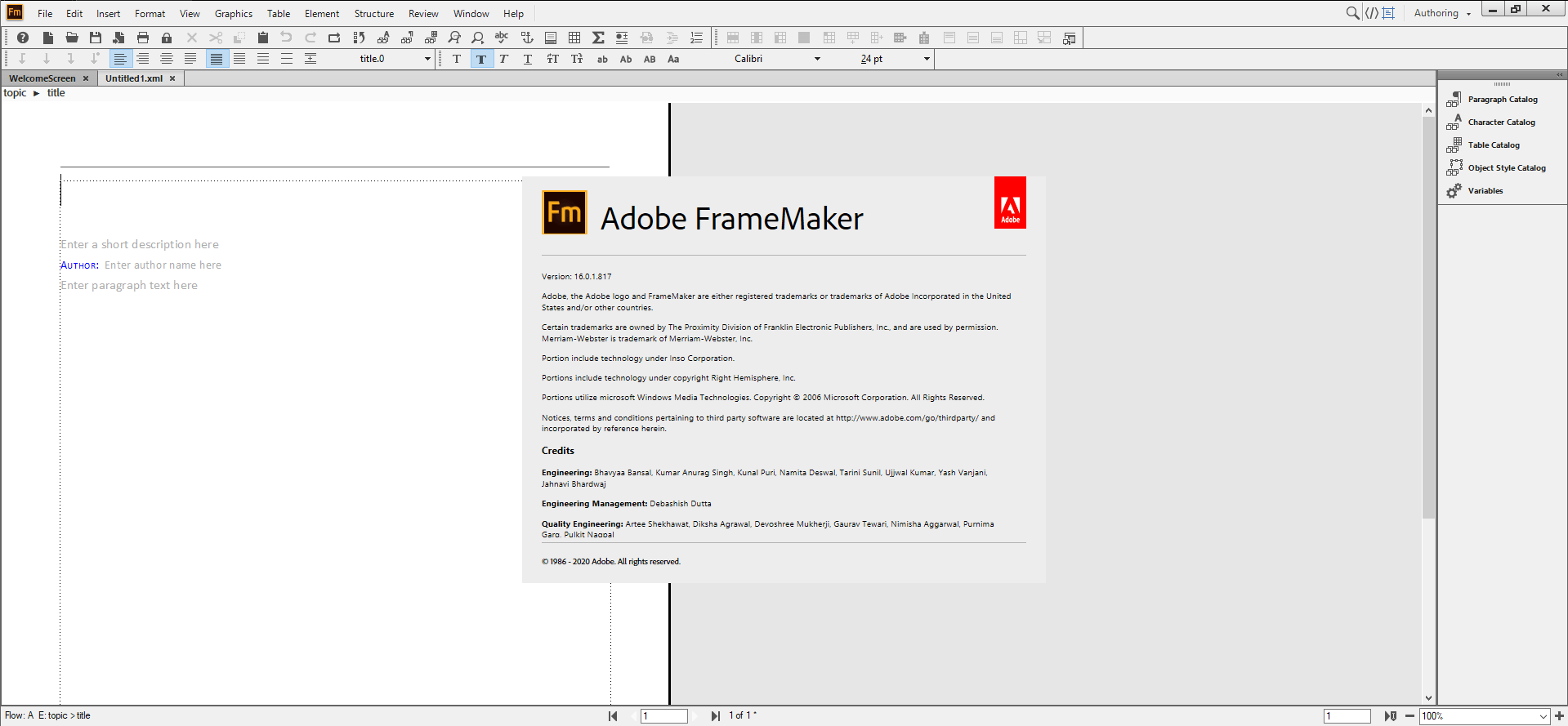1568x726 pixels.
Task: Open the Structure menu
Action: 374,14
